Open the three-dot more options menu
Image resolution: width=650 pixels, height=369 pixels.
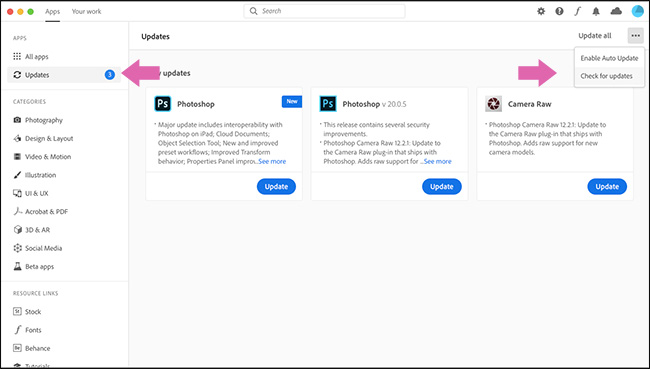click(x=635, y=36)
